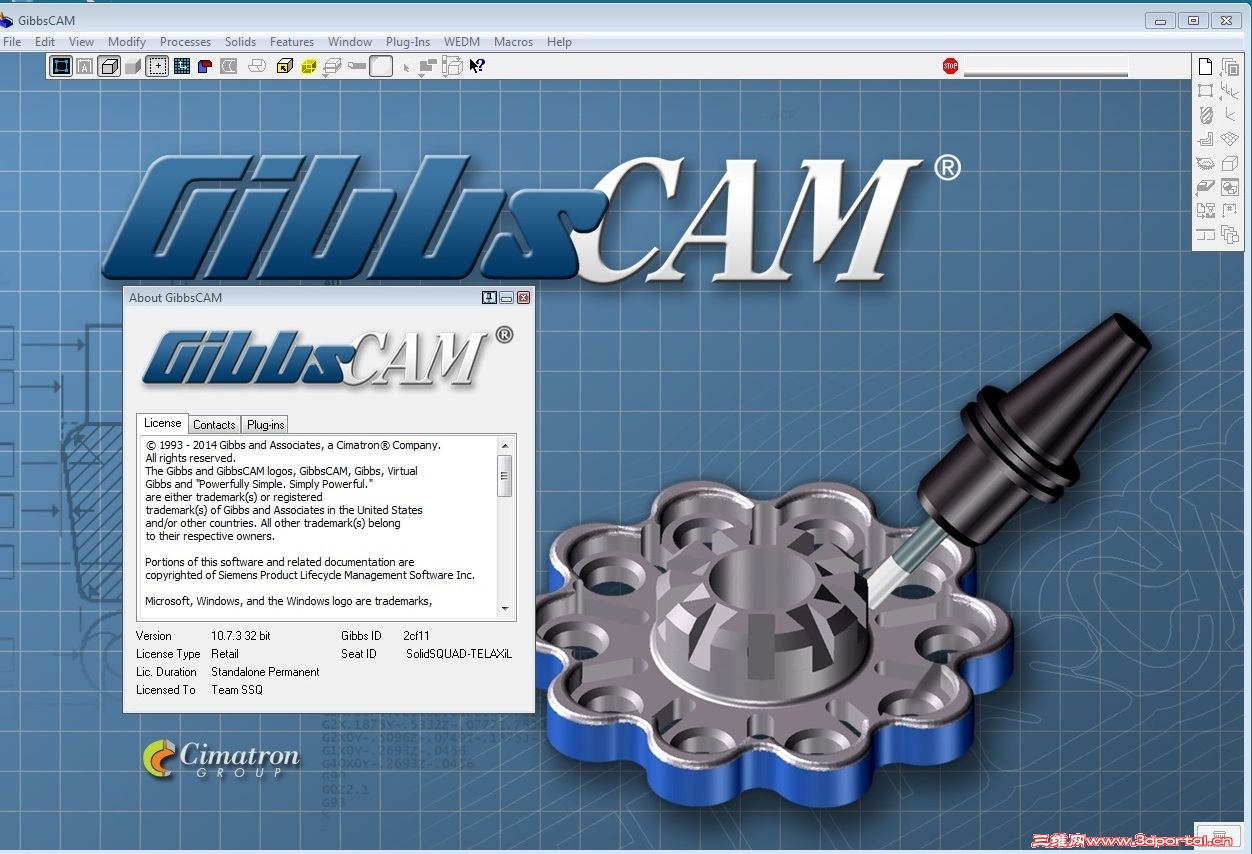The image size is (1252, 854).
Task: Open the Processes menu
Action: (185, 42)
